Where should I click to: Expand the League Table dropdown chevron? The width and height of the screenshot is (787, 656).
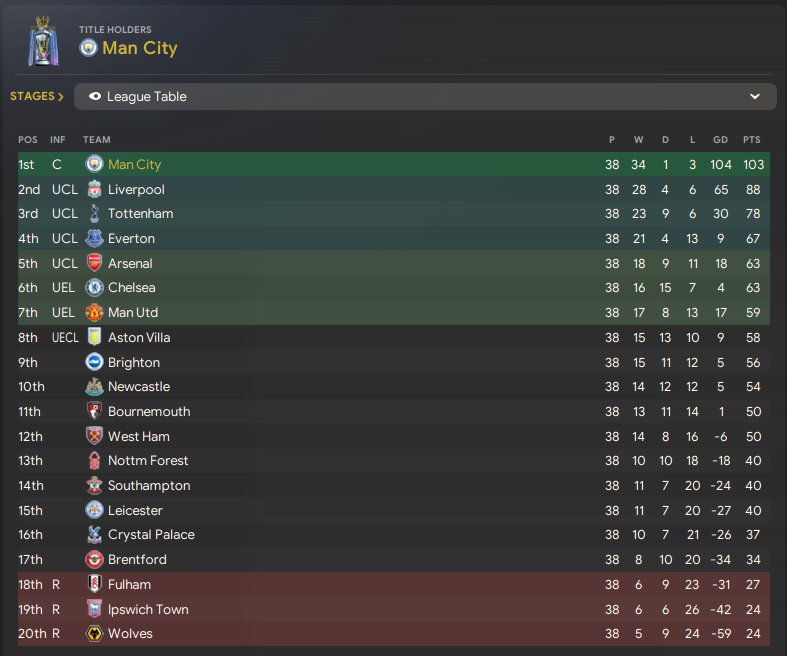coord(755,97)
